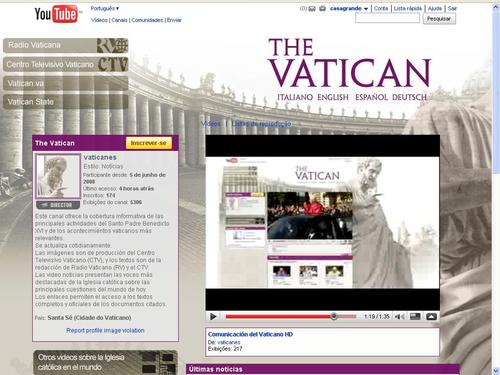Image resolution: width=500 pixels, height=375 pixels.
Task: Click the page scrollbar up arrow
Action: 495,7
